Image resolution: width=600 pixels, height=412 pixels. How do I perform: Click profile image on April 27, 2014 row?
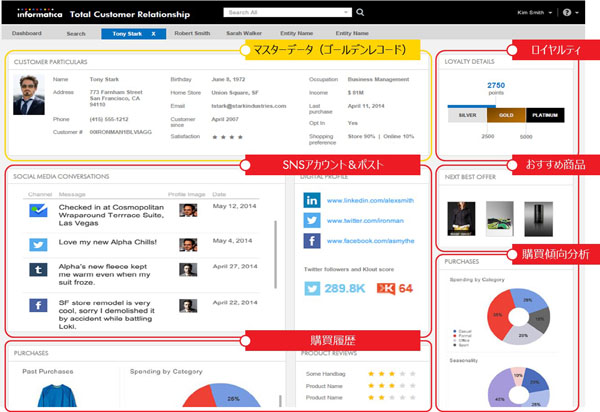pos(188,270)
